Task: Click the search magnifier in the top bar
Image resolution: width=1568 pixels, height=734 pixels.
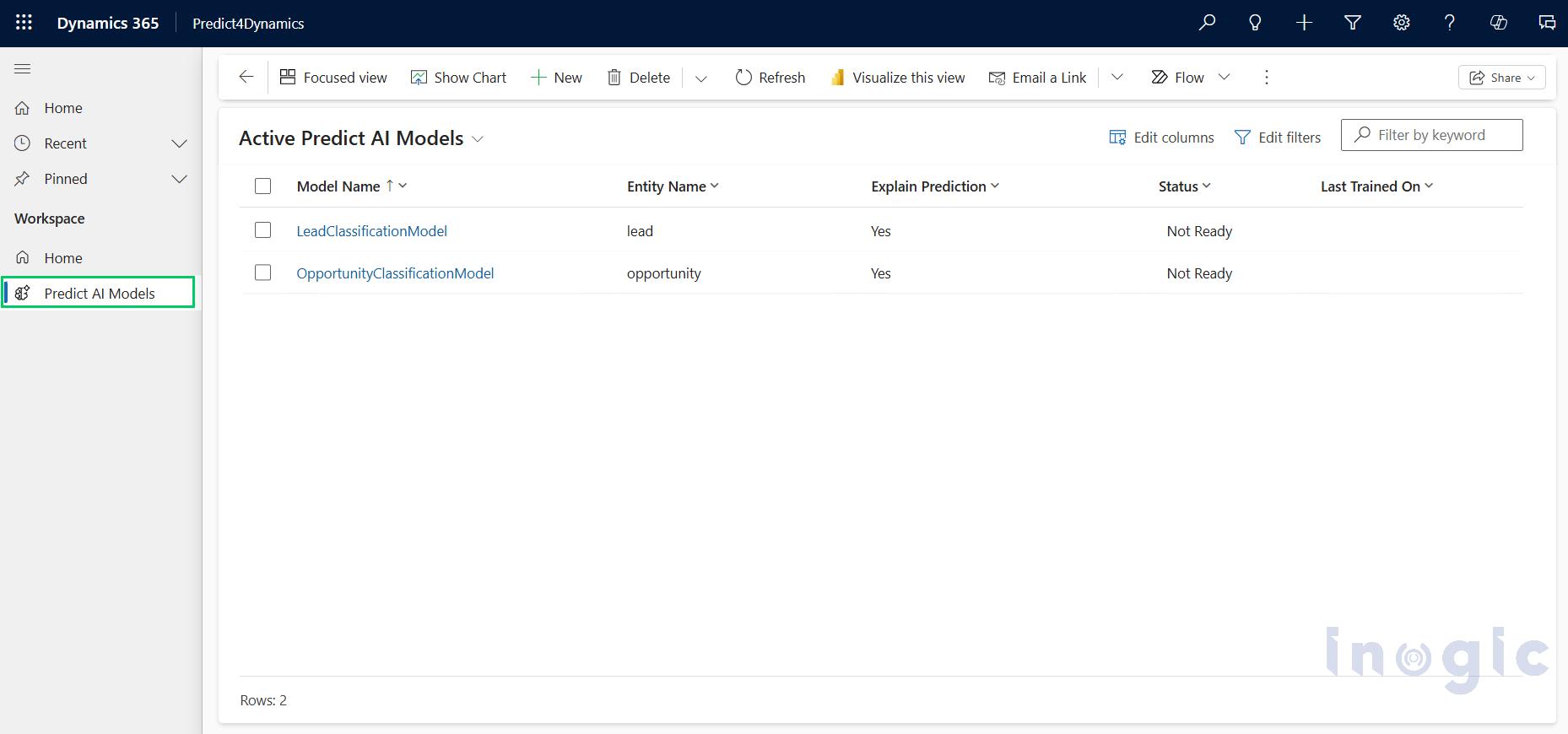Action: [1207, 23]
